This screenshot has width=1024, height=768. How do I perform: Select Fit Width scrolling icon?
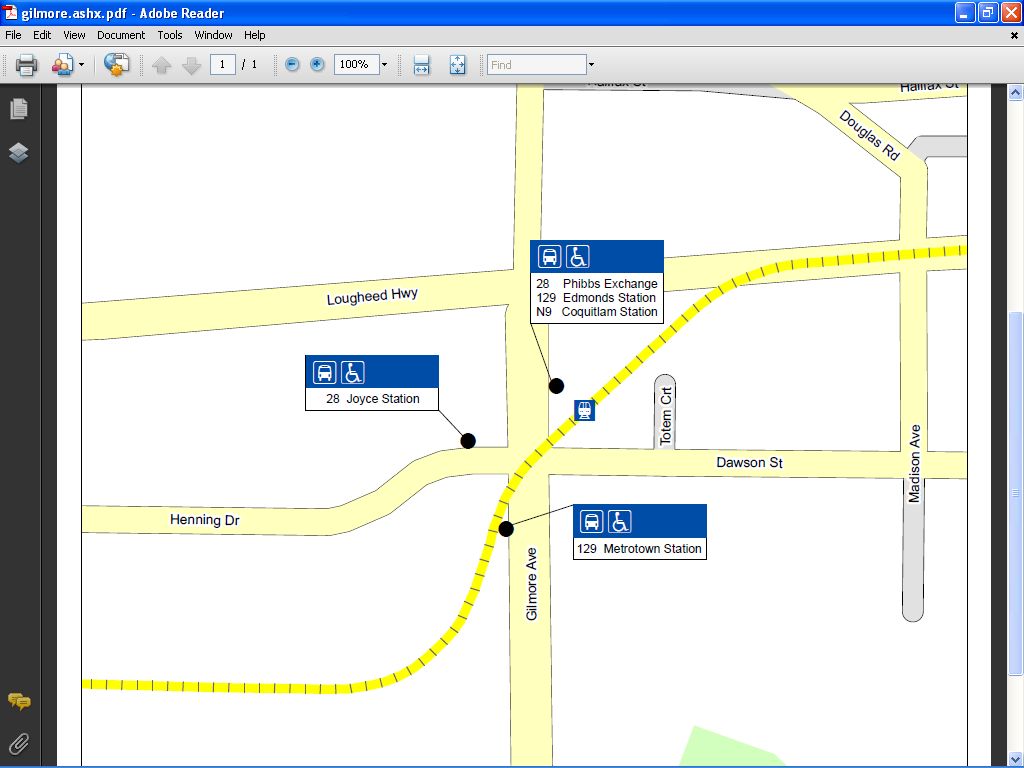click(x=422, y=65)
